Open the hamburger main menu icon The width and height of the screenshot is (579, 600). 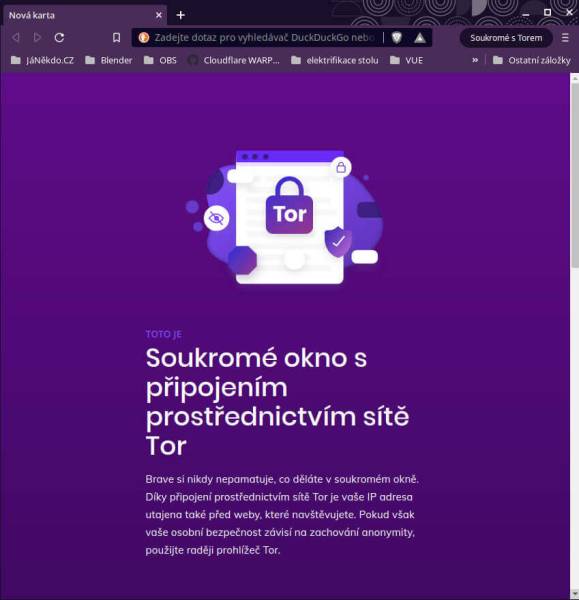coord(565,38)
